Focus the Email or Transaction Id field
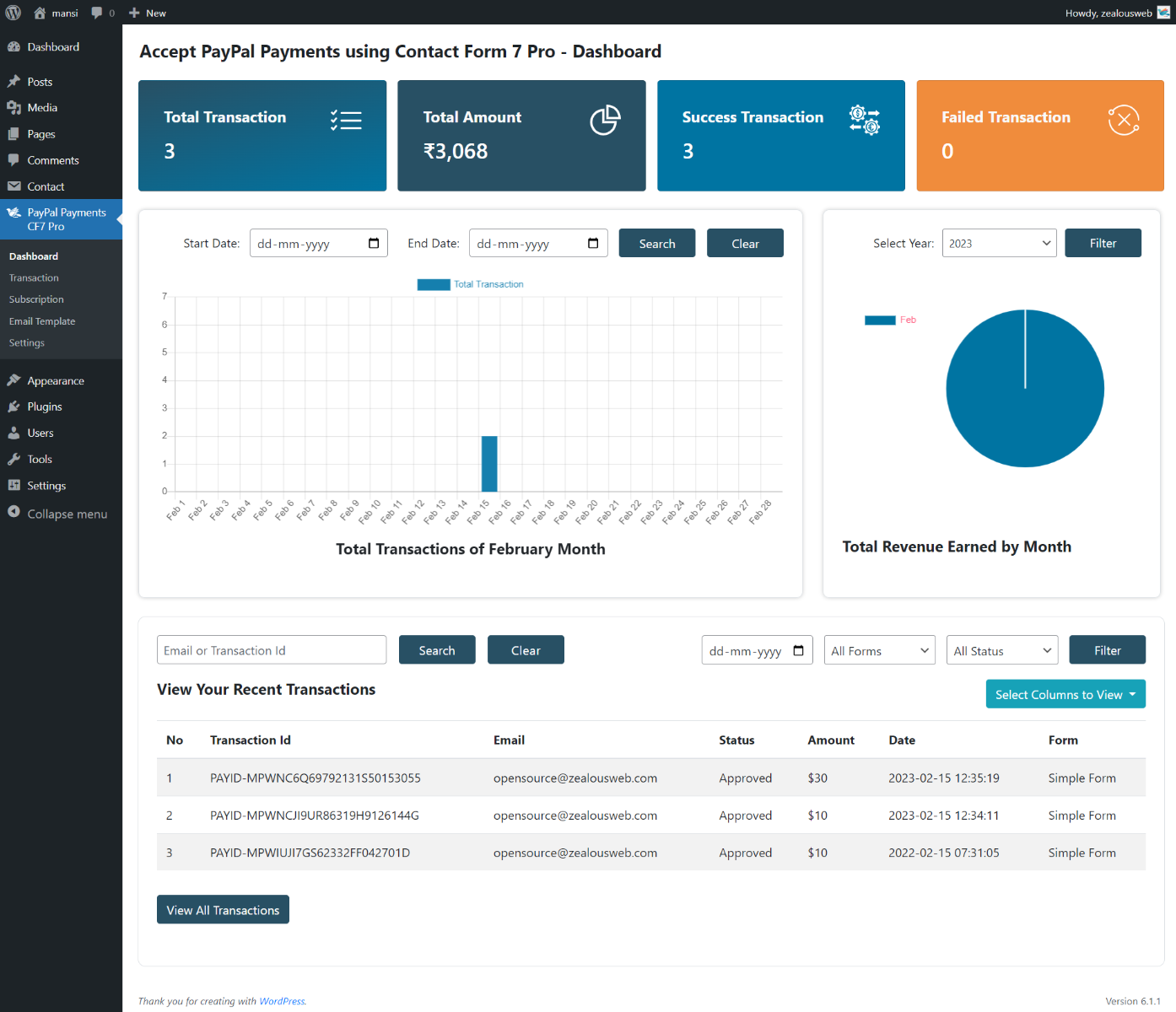This screenshot has width=1176, height=1012. (271, 650)
